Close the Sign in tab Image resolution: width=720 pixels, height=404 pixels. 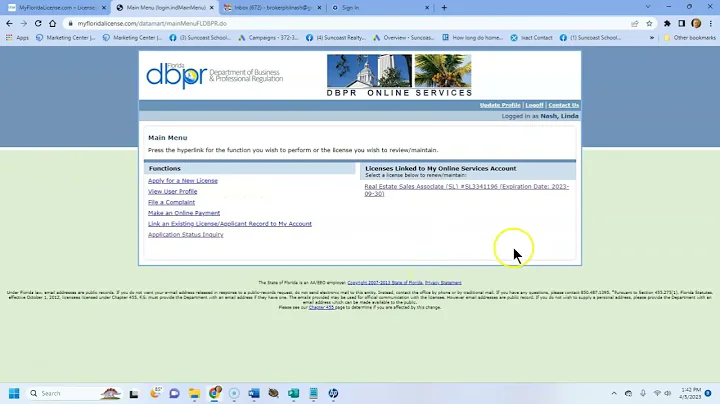[427, 7]
